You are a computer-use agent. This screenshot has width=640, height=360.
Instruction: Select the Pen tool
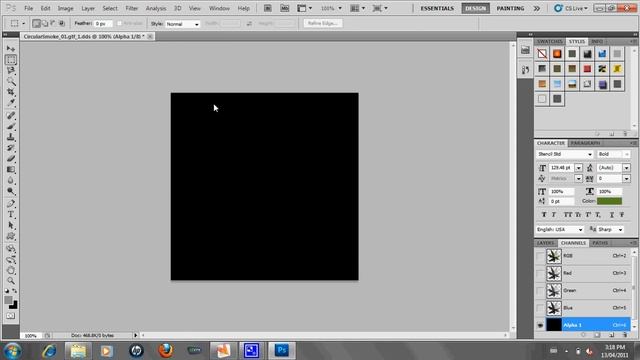[11, 204]
